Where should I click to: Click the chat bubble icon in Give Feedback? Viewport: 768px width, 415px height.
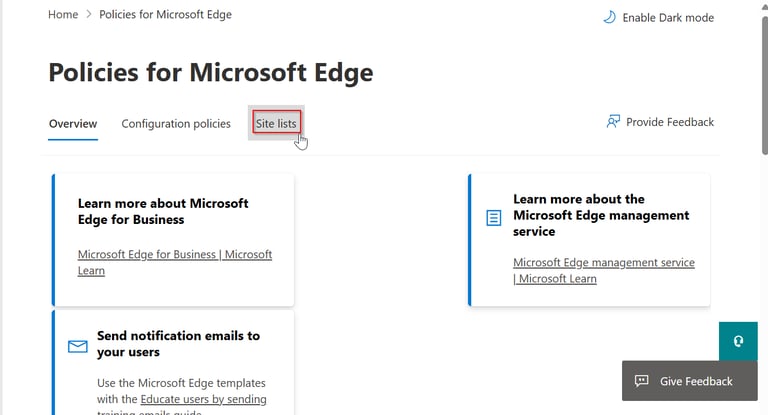pyautogui.click(x=641, y=381)
